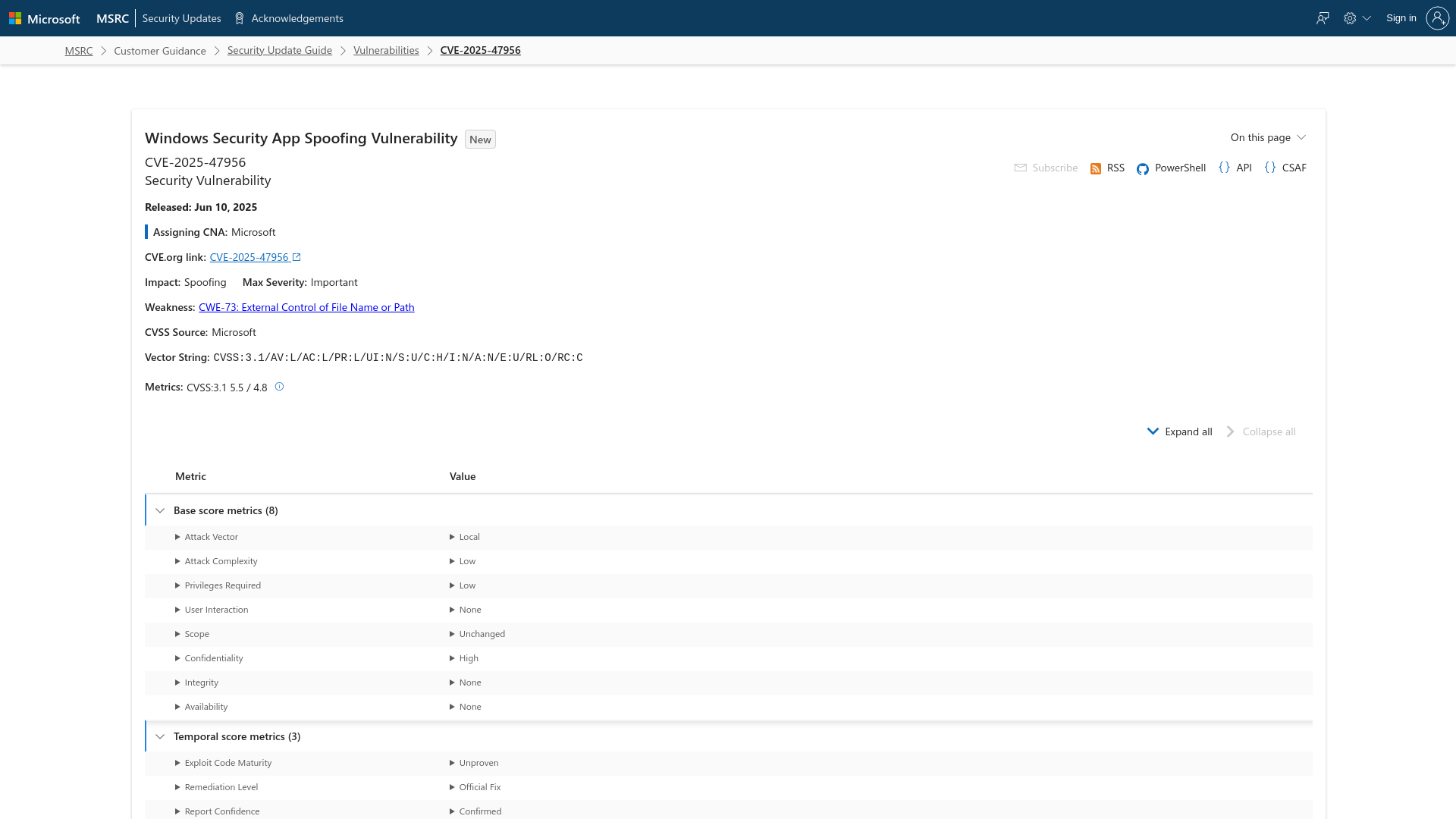Expand On this page dropdown

1268,137
